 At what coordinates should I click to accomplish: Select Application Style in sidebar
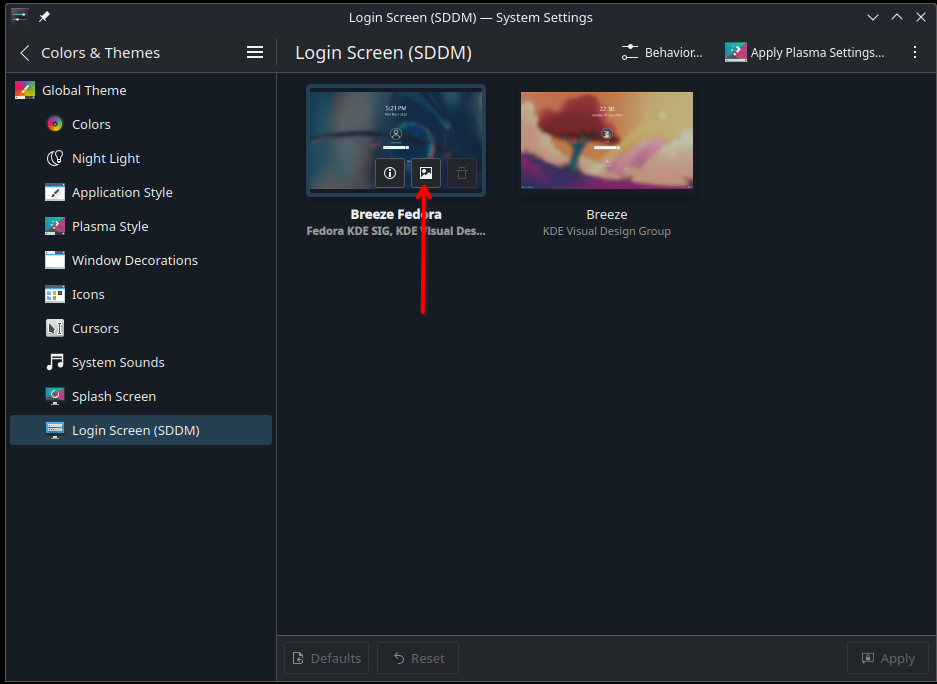[141, 192]
